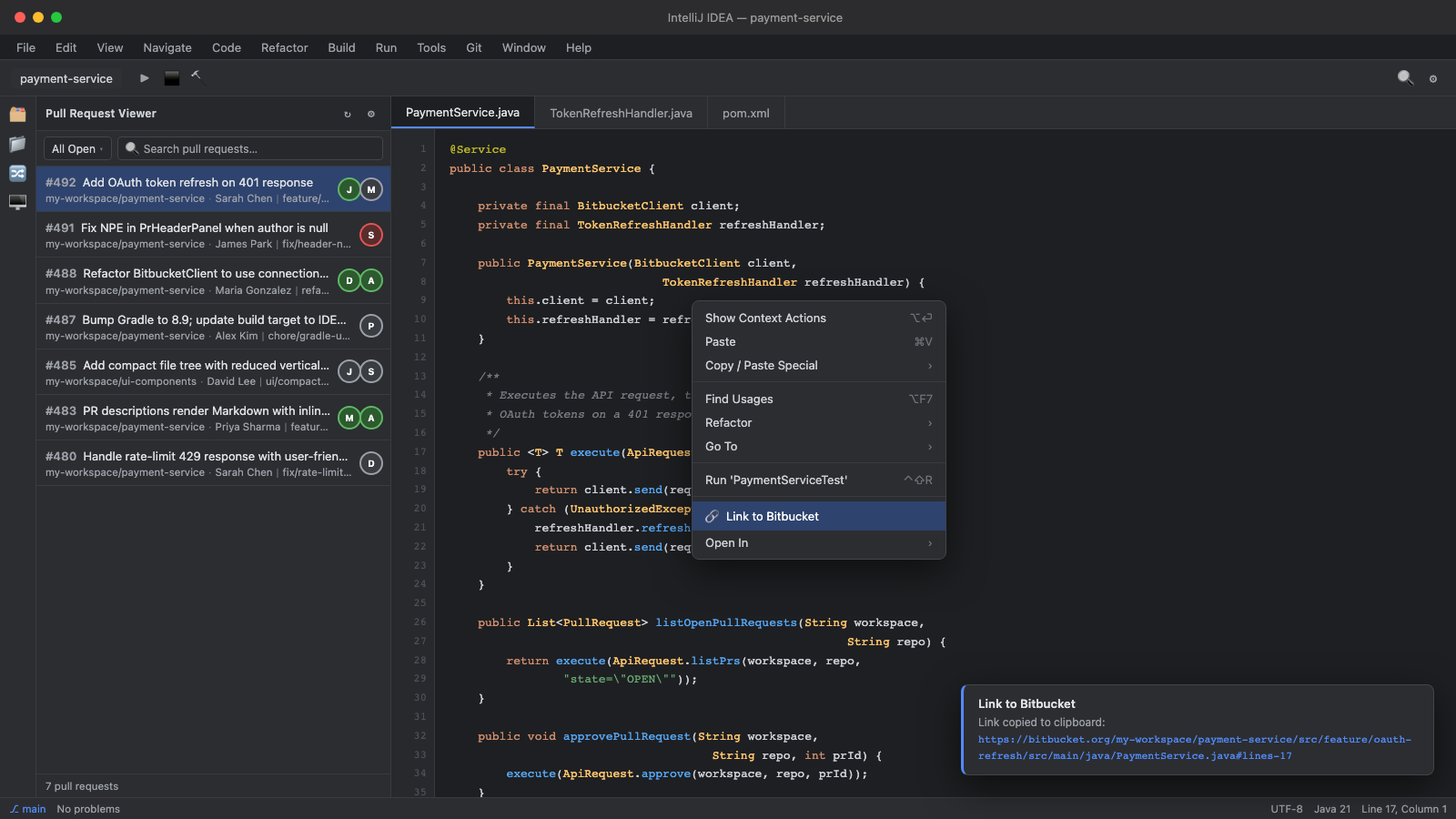Open the Project files tool window icon
Image resolution: width=1456 pixels, height=819 pixels.
(x=17, y=115)
